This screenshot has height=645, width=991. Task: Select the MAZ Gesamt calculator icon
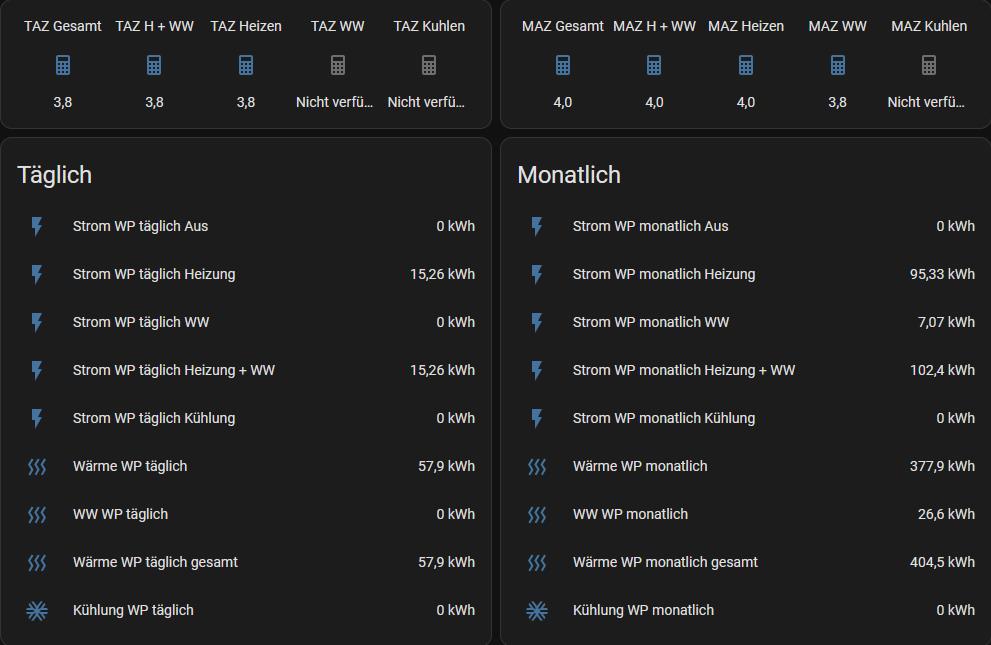pos(563,65)
